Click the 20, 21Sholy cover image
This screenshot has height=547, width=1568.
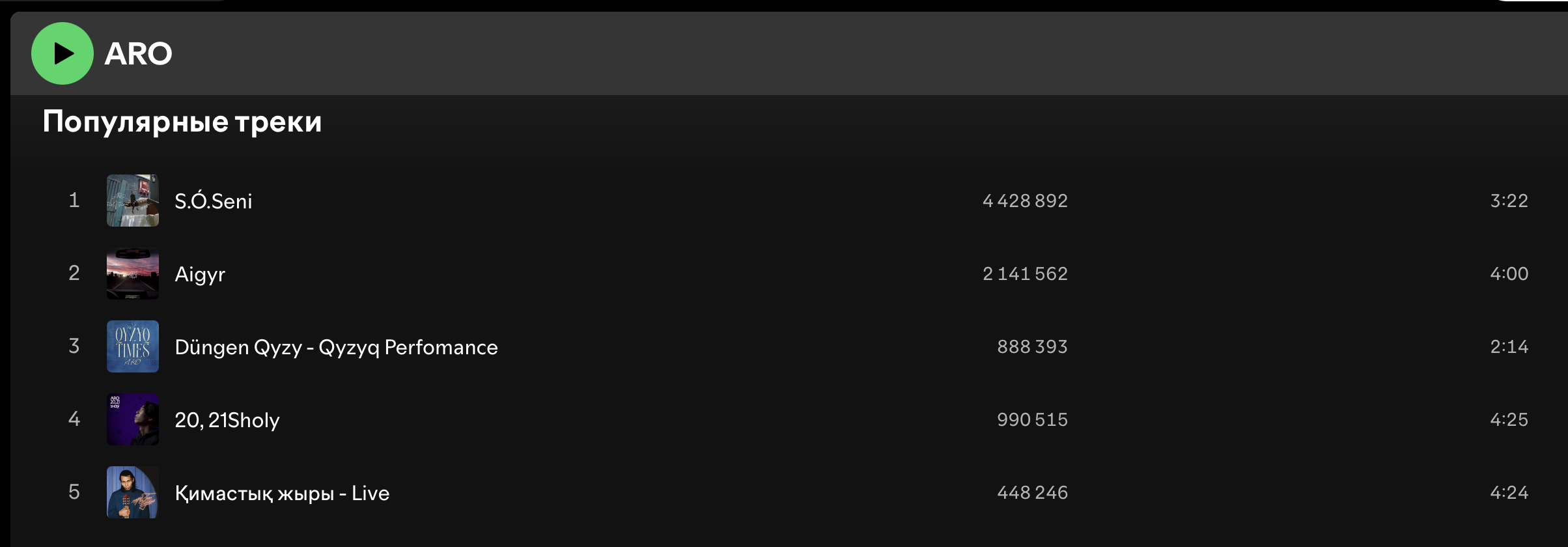pyautogui.click(x=133, y=419)
